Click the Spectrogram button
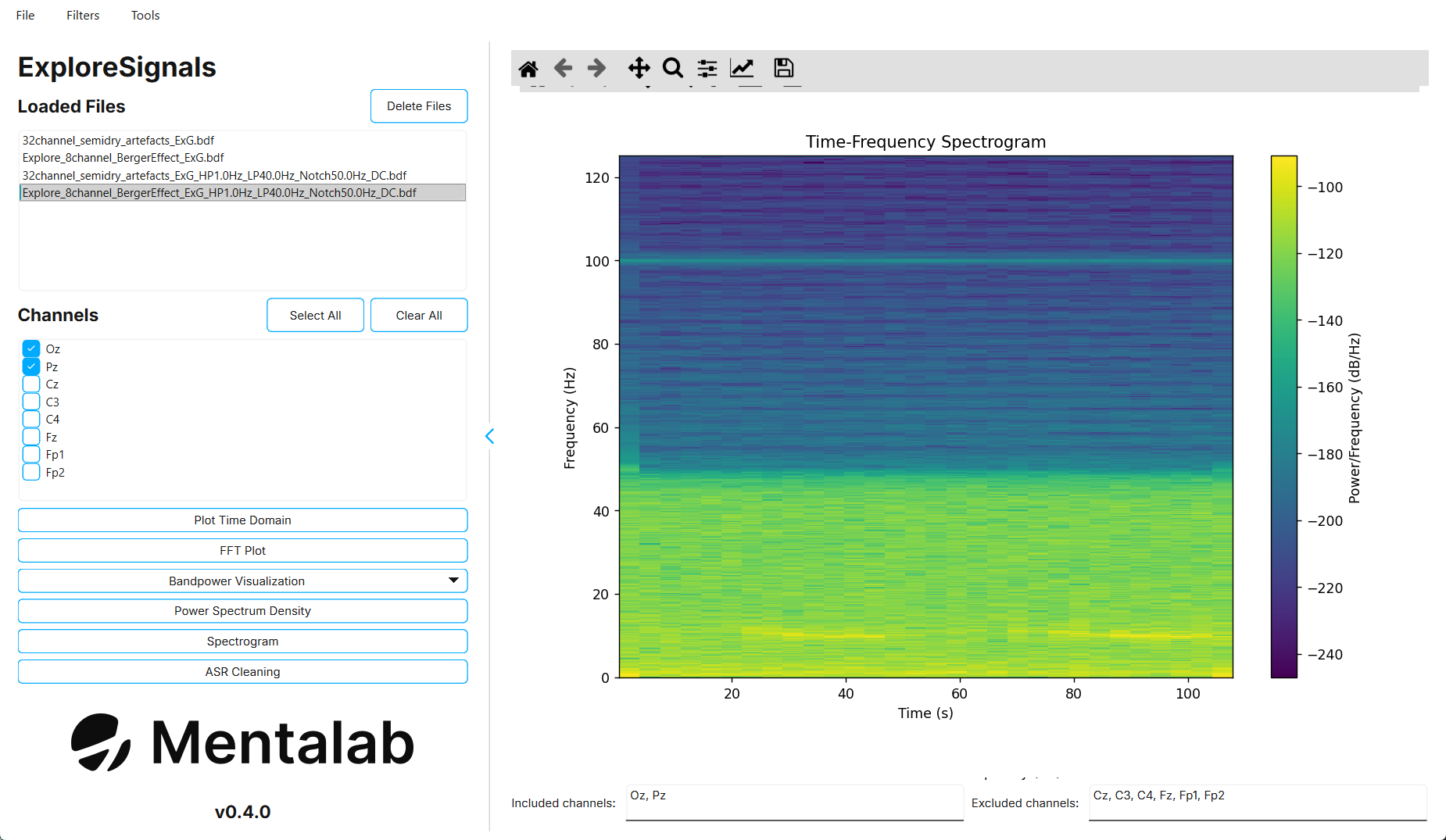This screenshot has height=840, width=1446. [x=243, y=642]
